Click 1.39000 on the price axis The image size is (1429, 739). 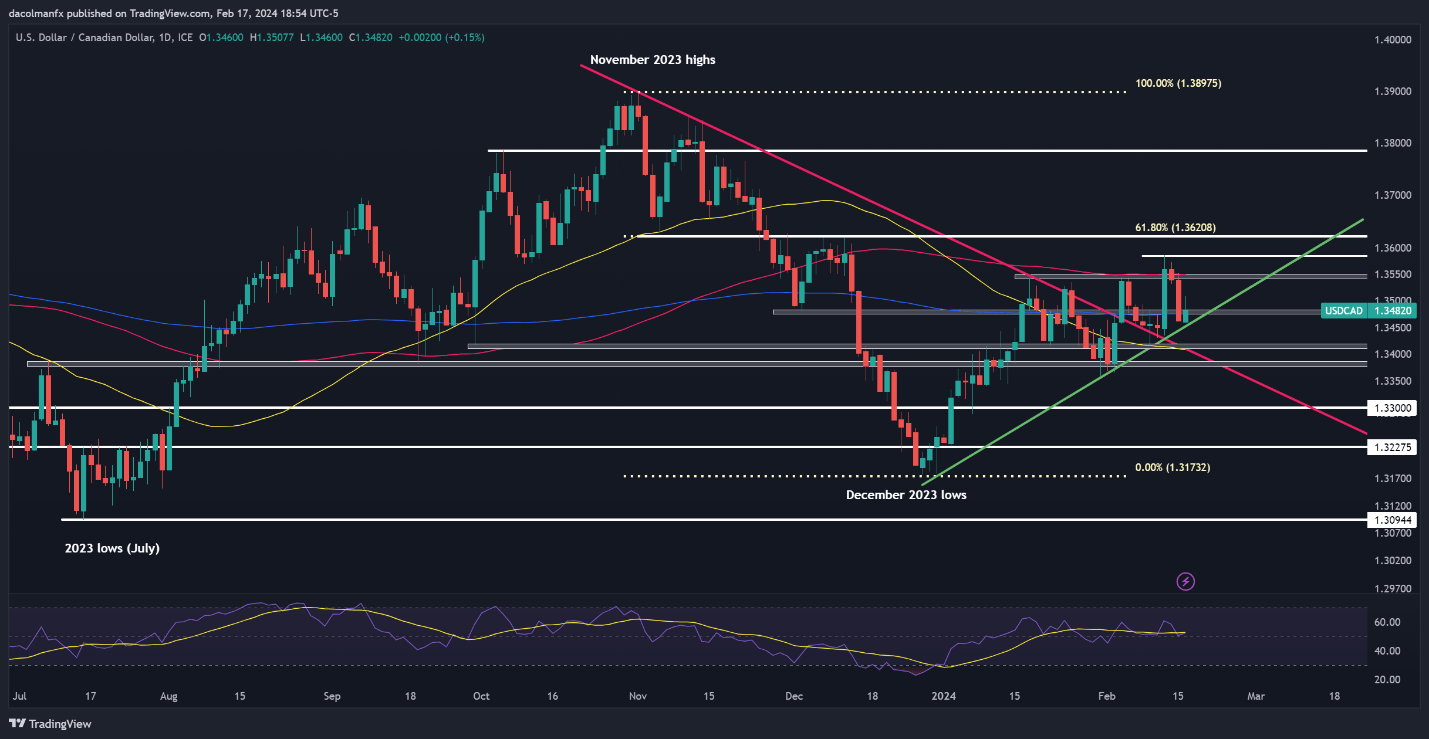(1391, 92)
